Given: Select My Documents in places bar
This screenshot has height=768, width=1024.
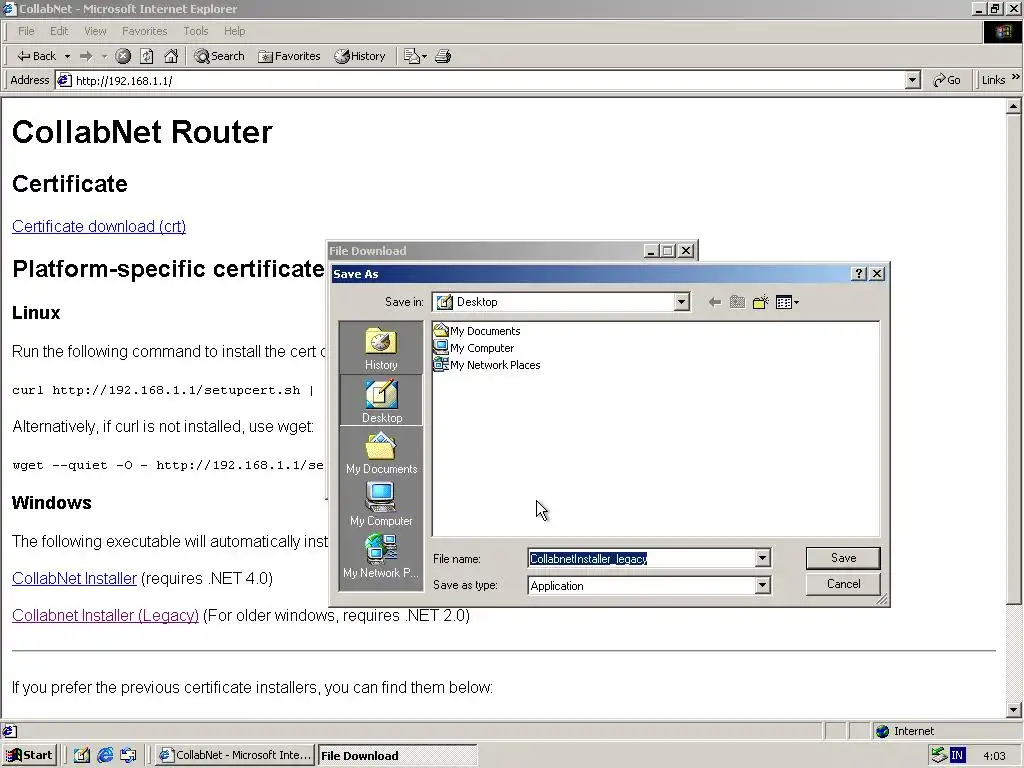Looking at the screenshot, I should [x=381, y=453].
